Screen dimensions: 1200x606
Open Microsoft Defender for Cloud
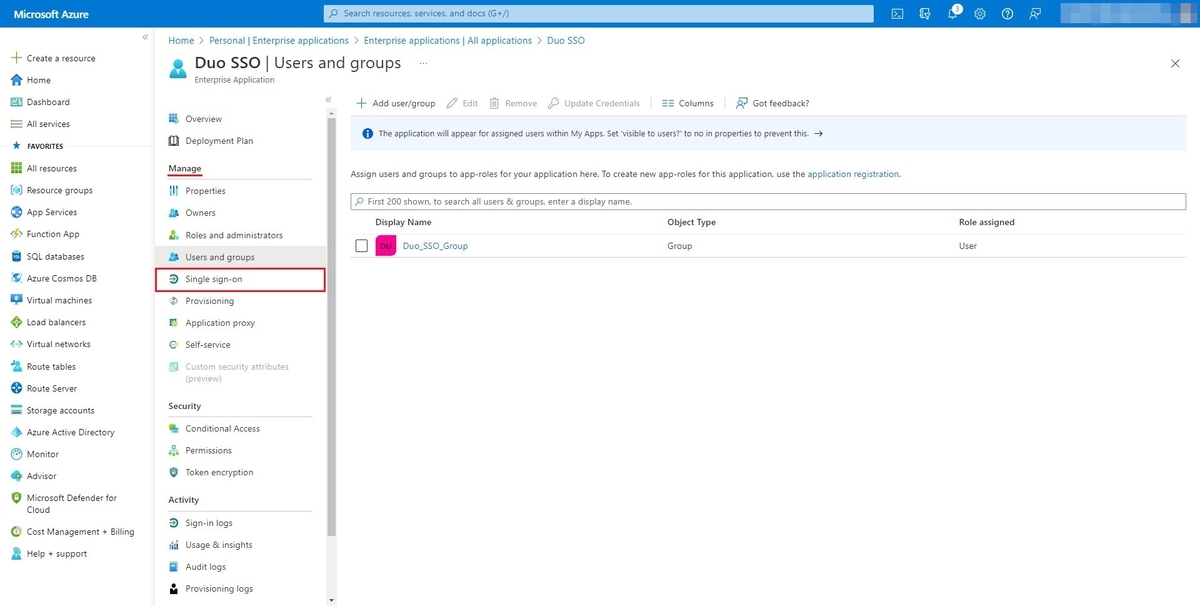pyautogui.click(x=71, y=503)
